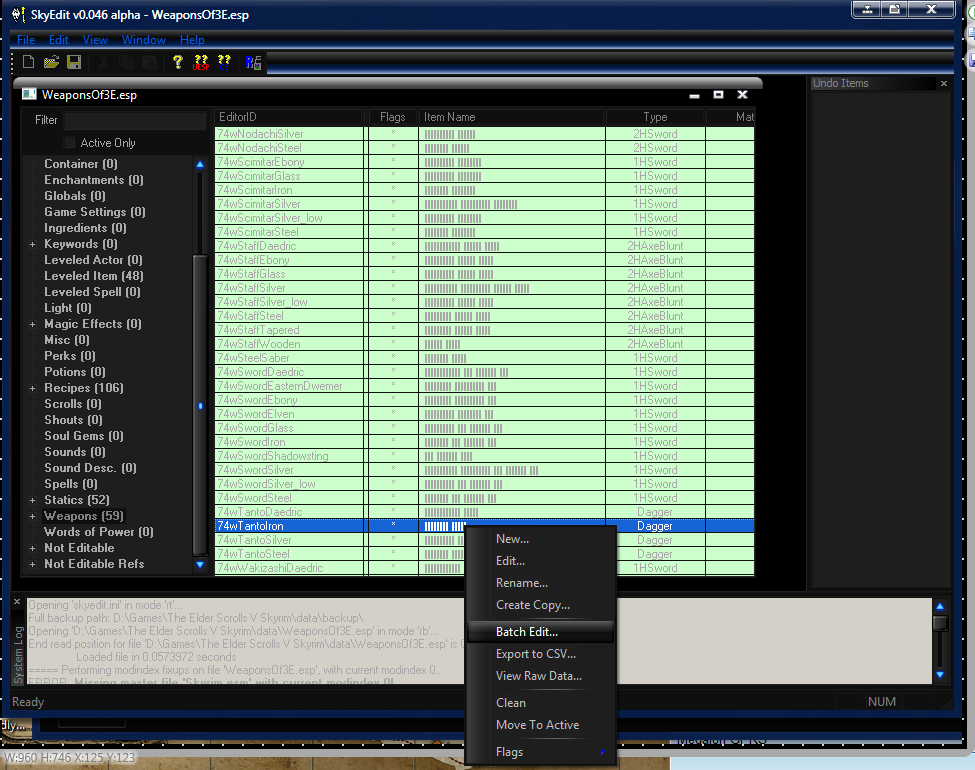The image size is (975, 770).
Task: Click the RE resource viewer toolbar icon
Action: [x=253, y=62]
